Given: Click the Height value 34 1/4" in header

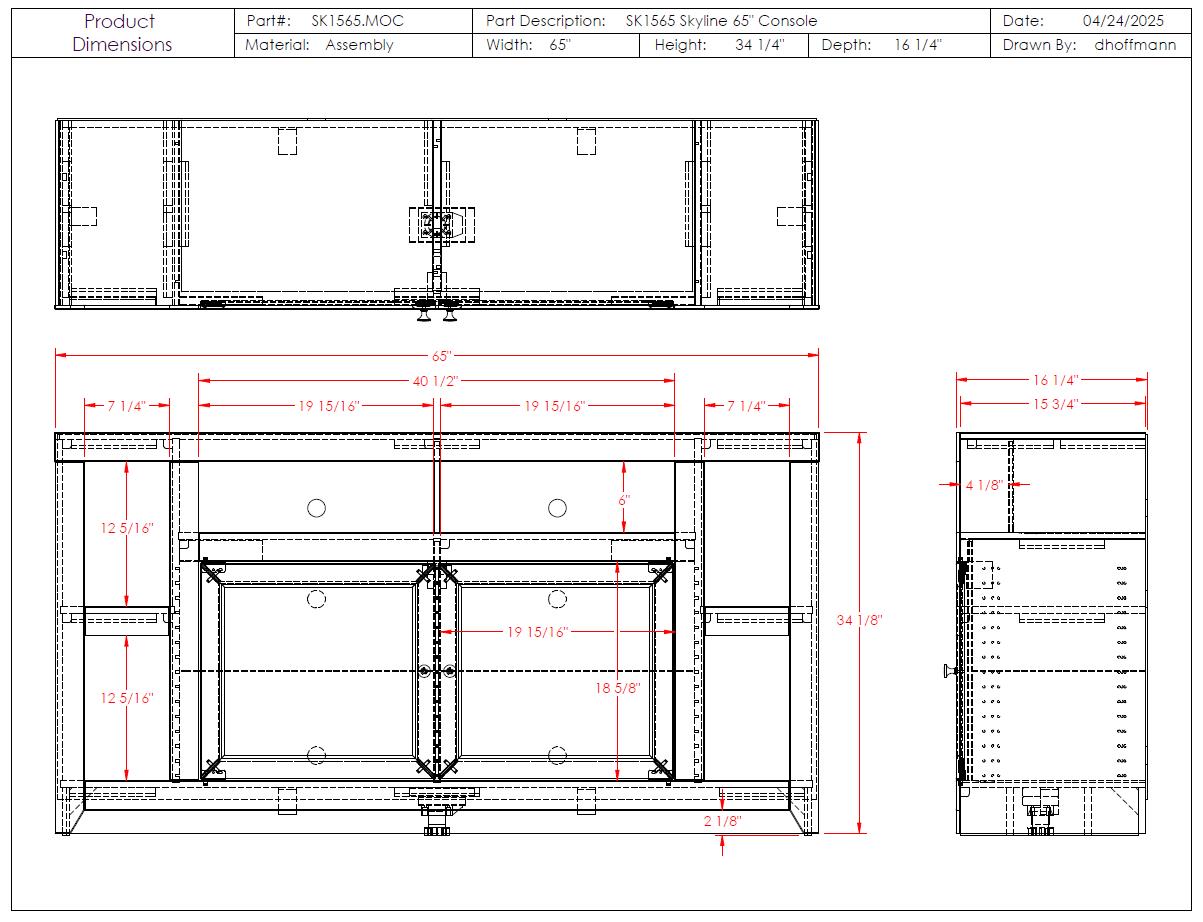Looking at the screenshot, I should pos(757,45).
